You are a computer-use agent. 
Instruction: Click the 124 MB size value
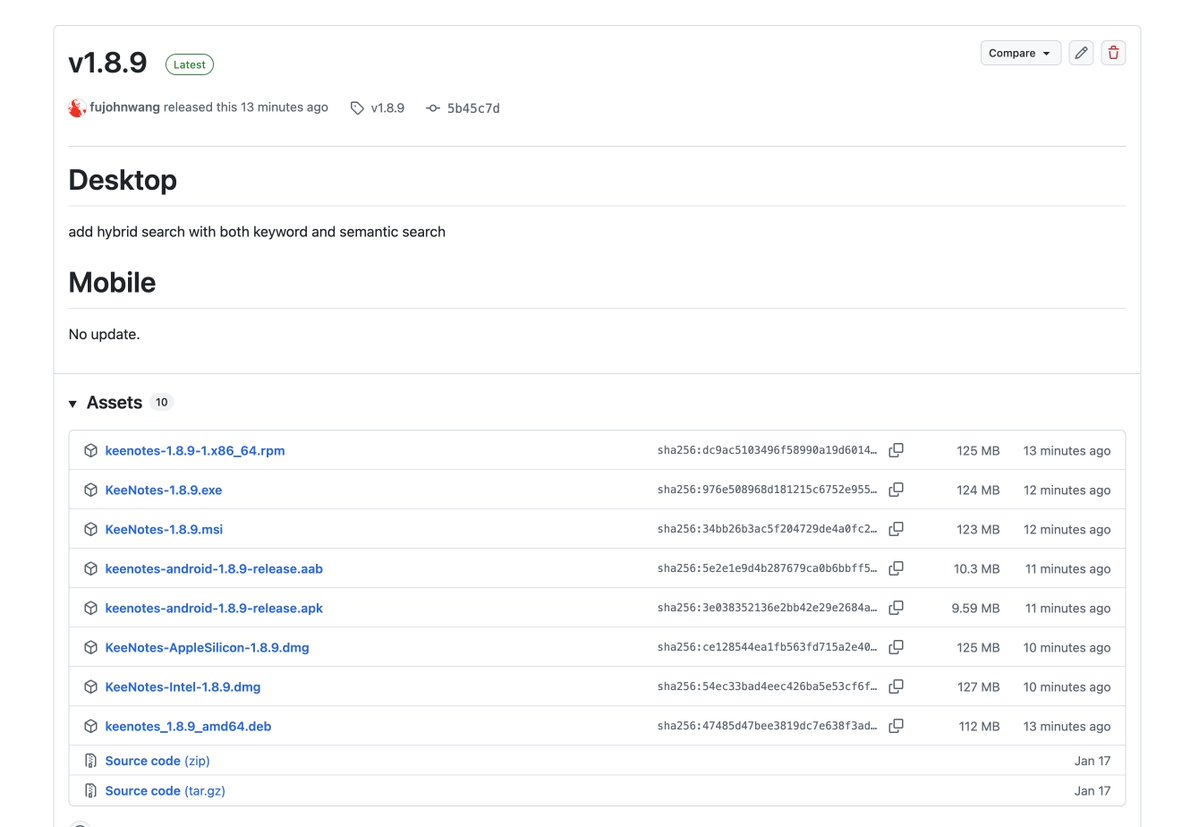point(978,490)
